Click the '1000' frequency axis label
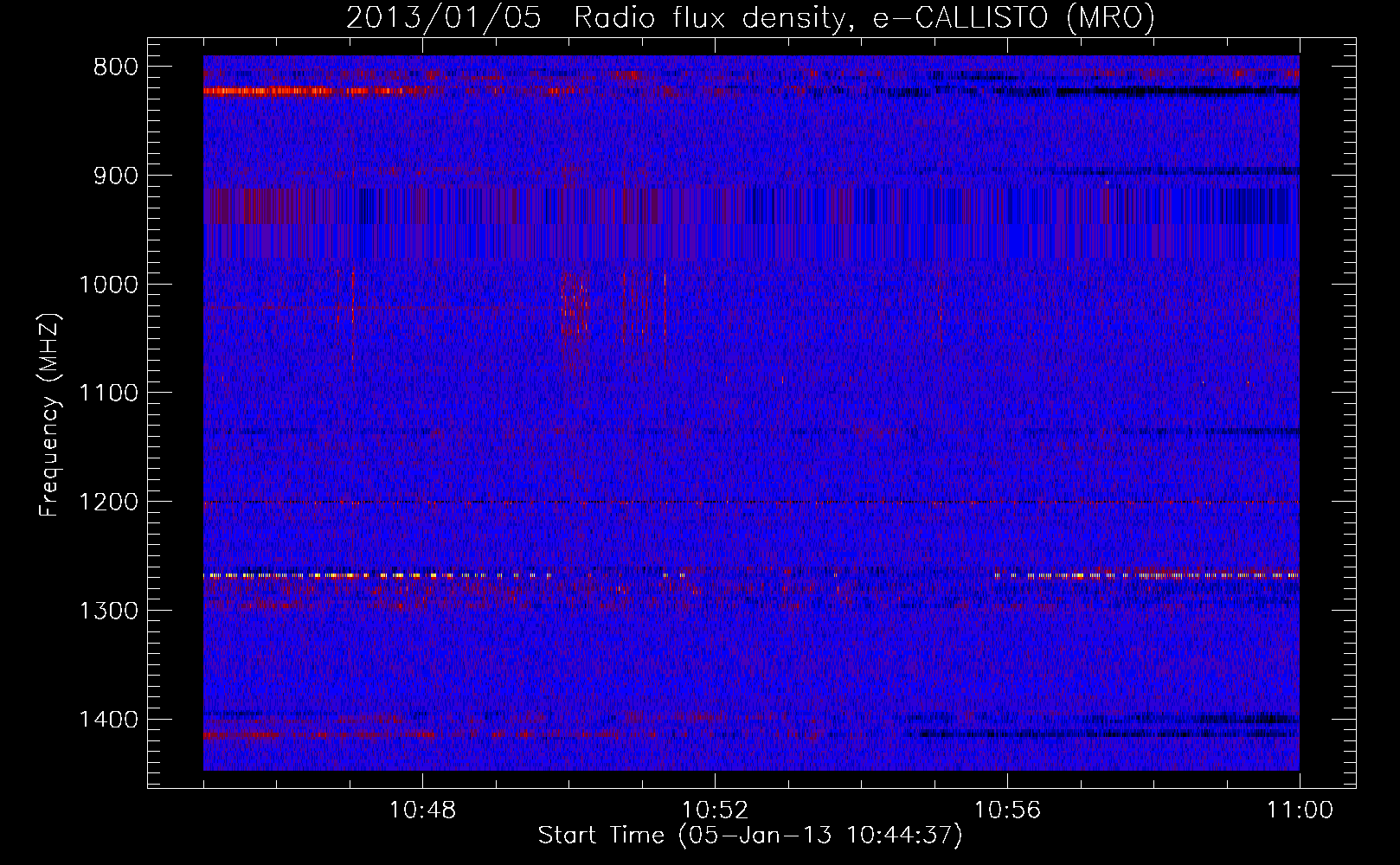 click(109, 285)
